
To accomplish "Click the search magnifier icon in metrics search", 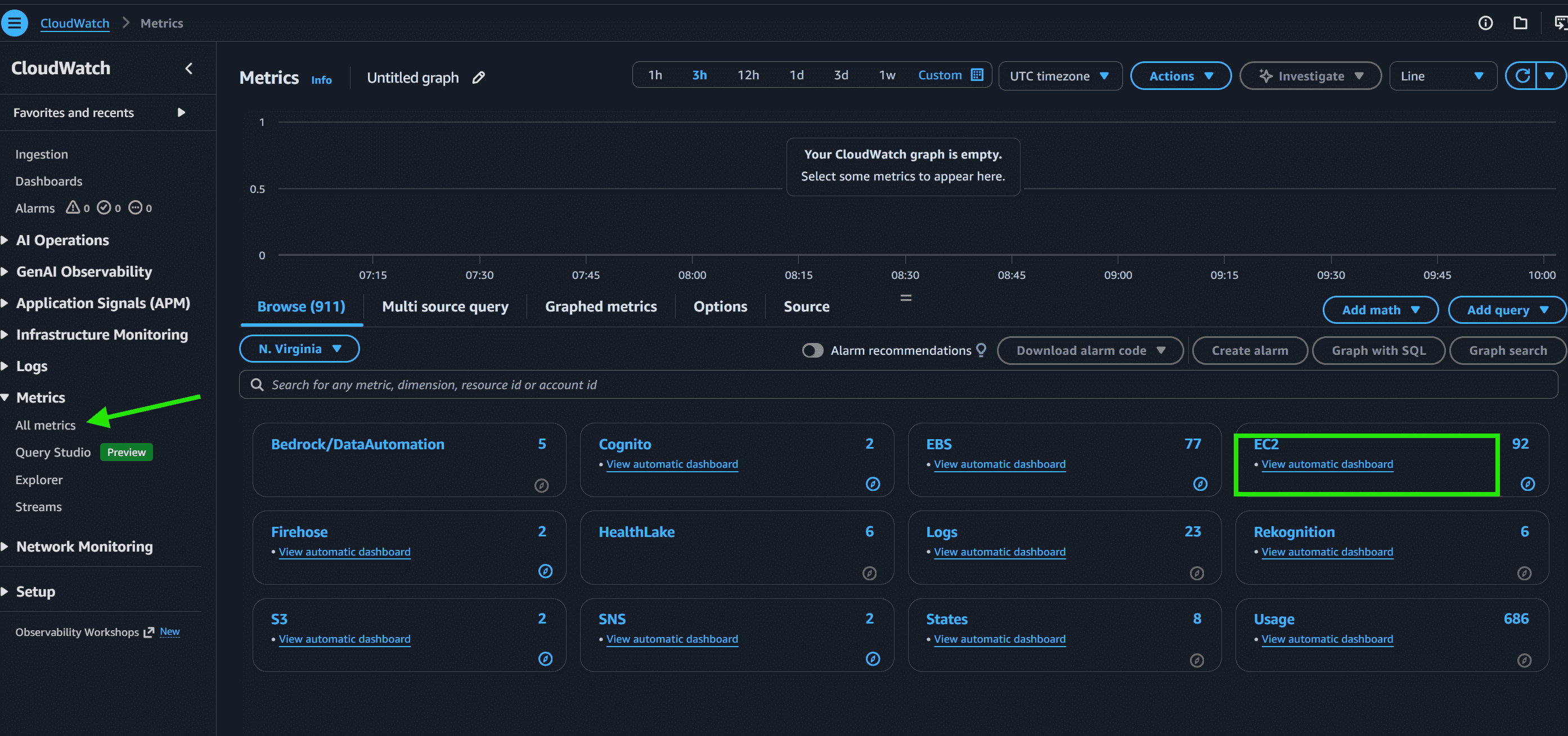I will [x=257, y=385].
